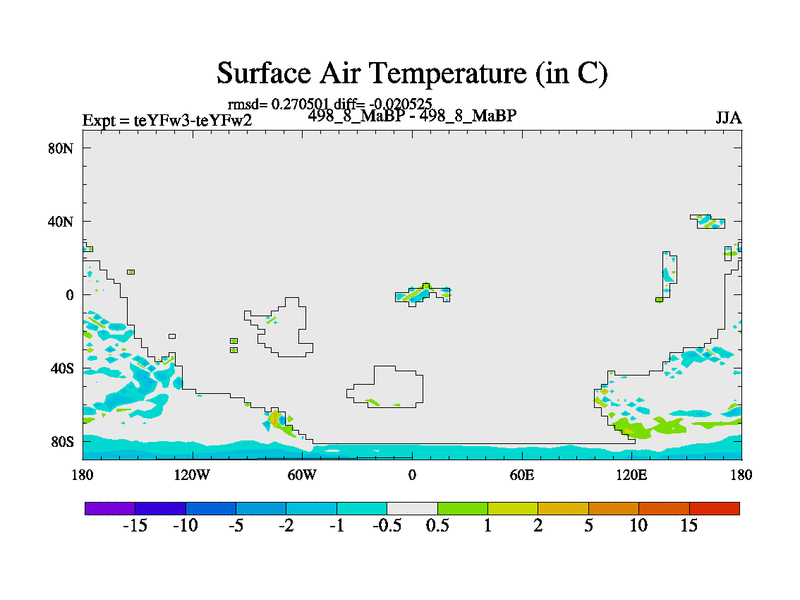This screenshot has width=800, height=600.
Task: Click the '60E' longitude axis label
Action: [522, 473]
